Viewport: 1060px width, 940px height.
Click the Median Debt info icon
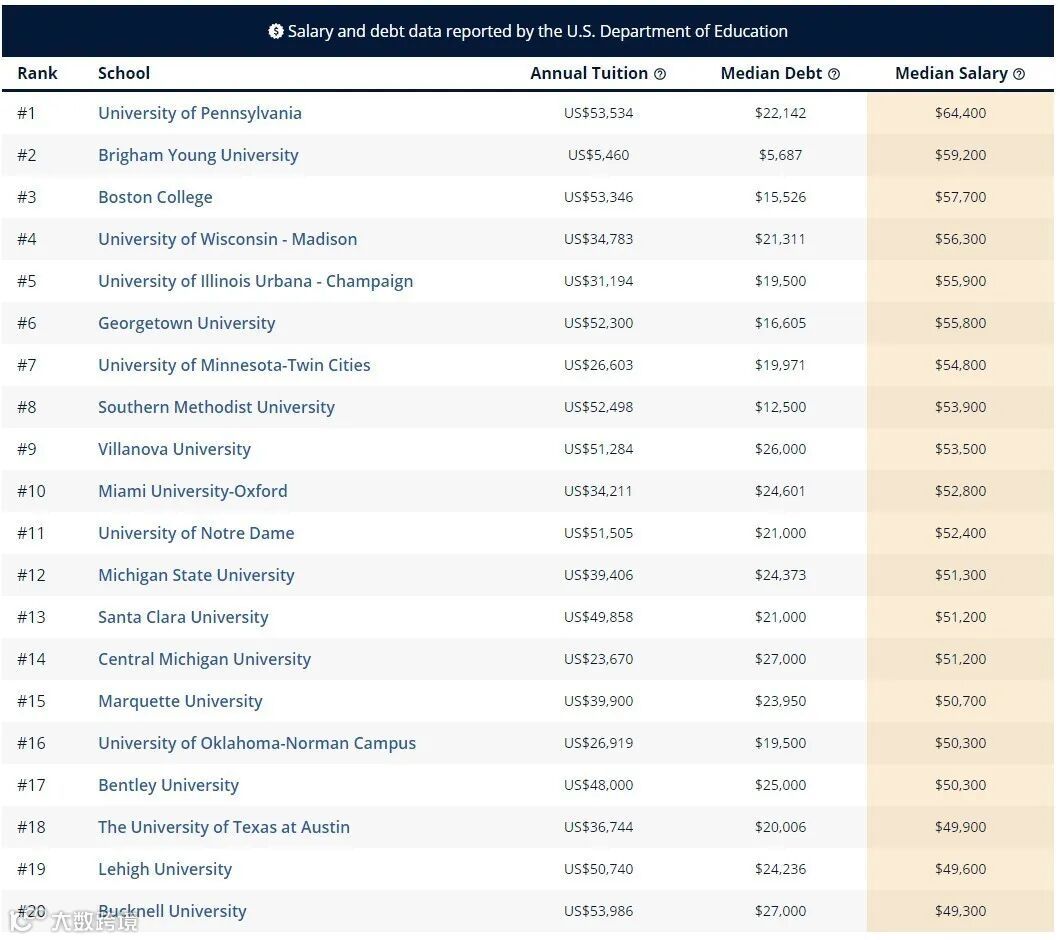click(x=834, y=74)
